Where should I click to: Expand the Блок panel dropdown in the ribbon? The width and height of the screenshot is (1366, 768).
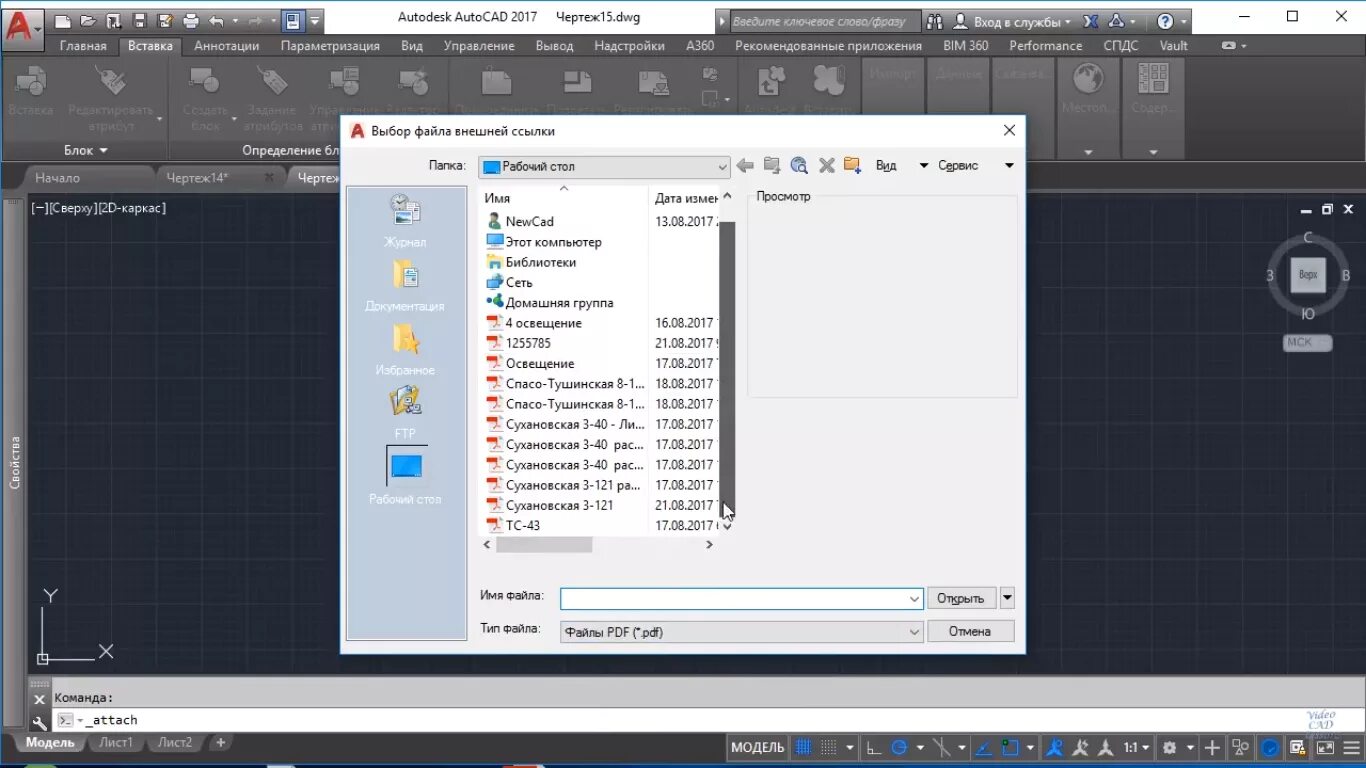pos(86,150)
